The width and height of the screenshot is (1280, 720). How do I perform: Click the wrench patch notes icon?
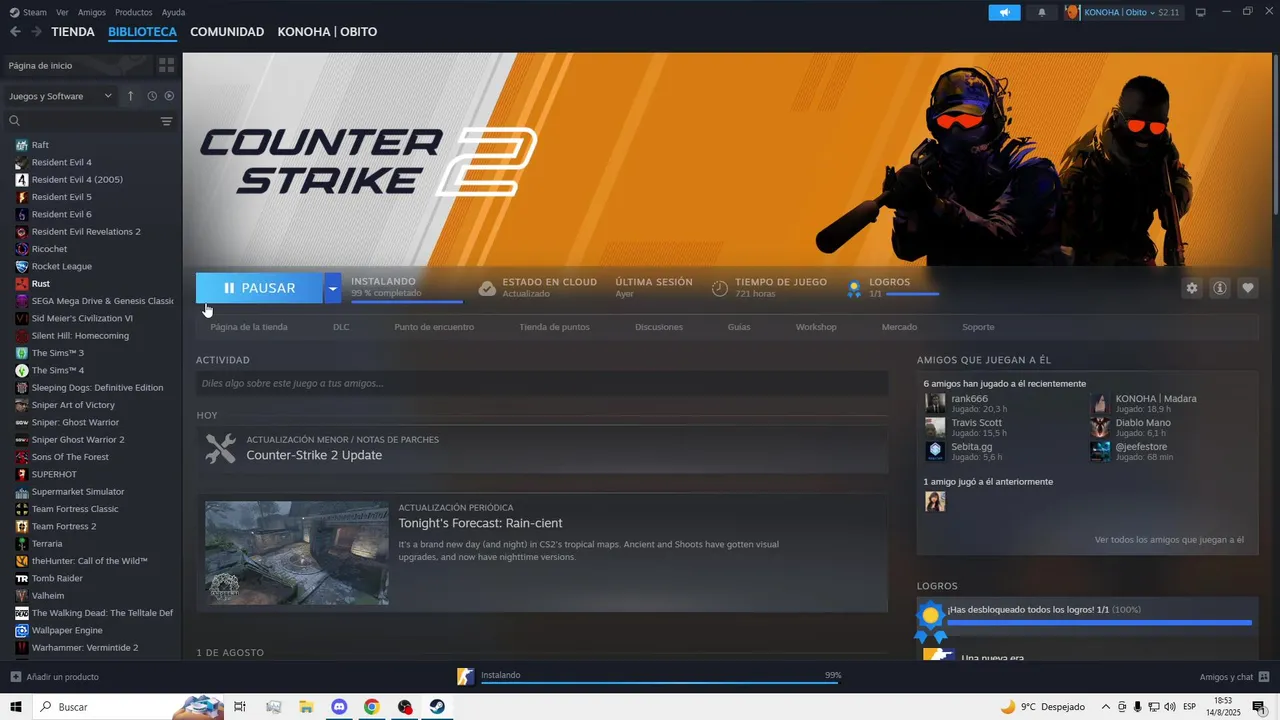pyautogui.click(x=221, y=448)
